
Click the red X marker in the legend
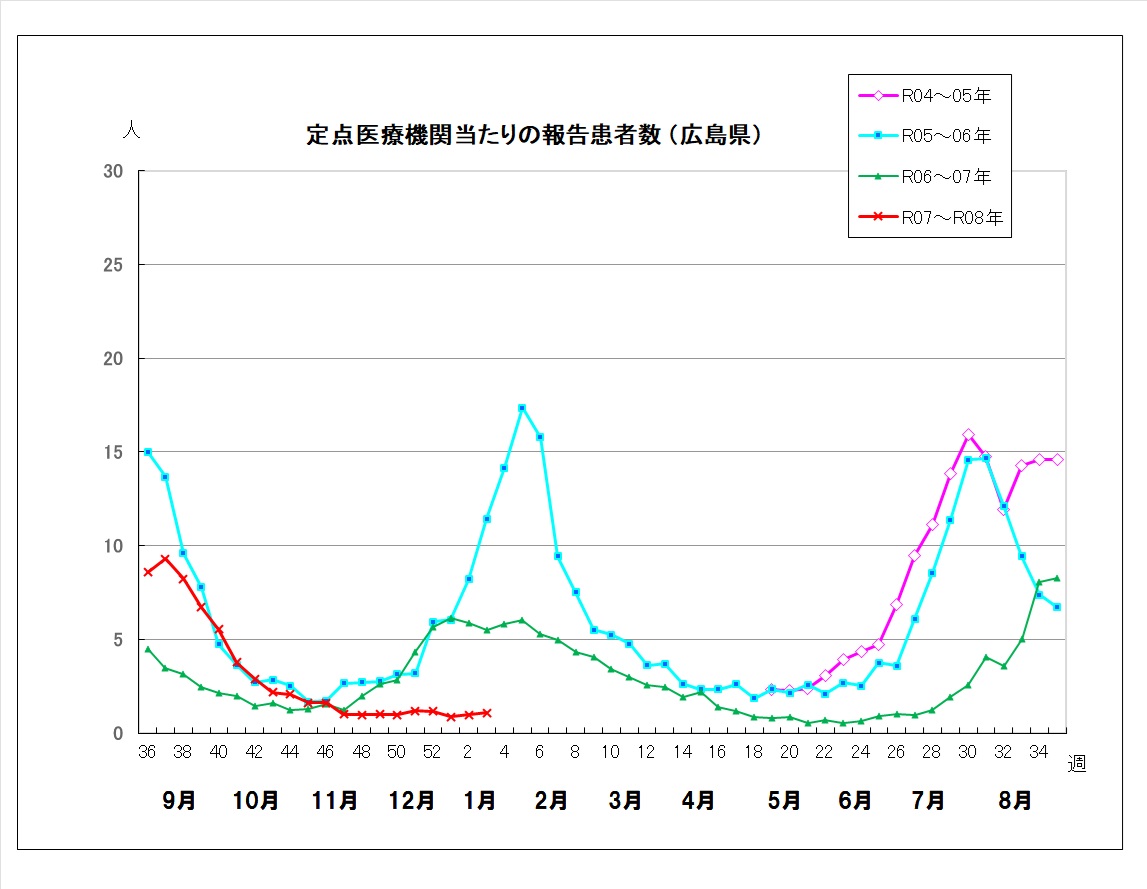pyautogui.click(x=877, y=217)
